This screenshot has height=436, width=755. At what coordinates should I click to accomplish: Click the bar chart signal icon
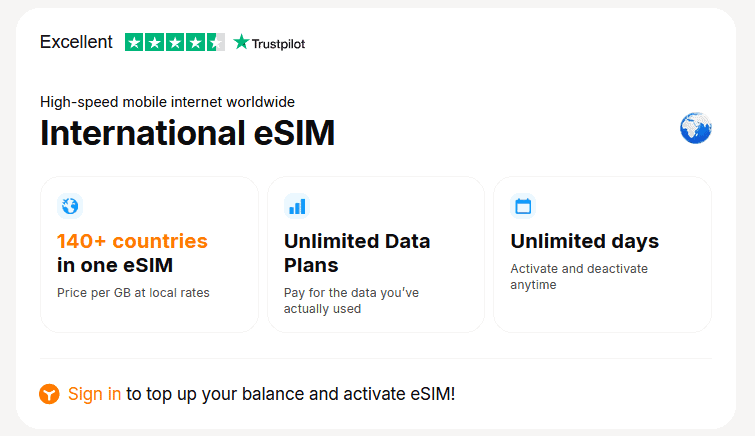pyautogui.click(x=296, y=206)
